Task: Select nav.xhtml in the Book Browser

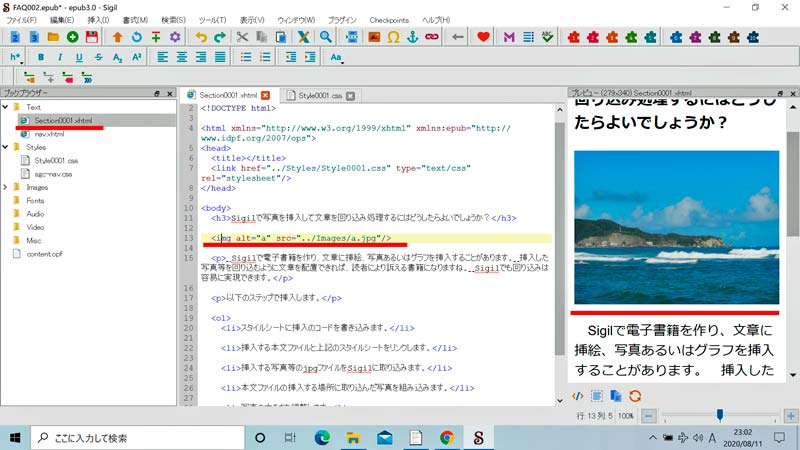Action: [x=48, y=133]
